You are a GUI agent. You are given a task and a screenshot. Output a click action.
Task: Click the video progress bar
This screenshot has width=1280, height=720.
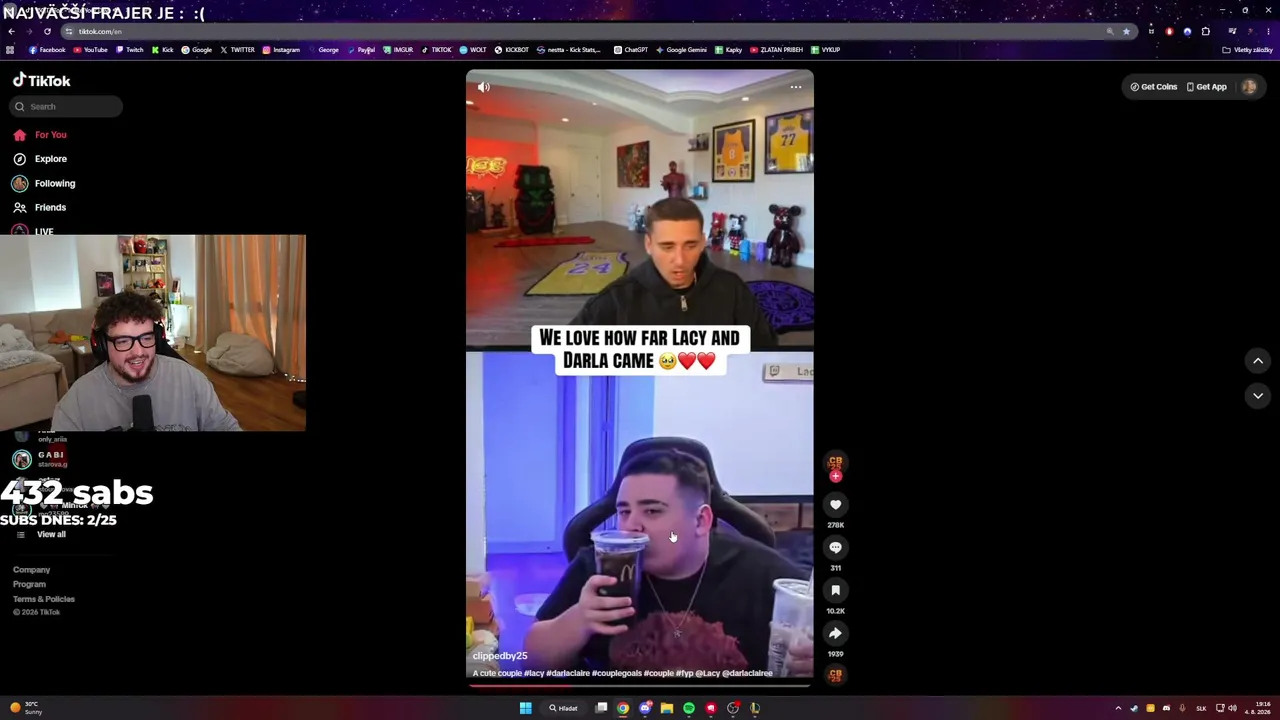[x=640, y=685]
